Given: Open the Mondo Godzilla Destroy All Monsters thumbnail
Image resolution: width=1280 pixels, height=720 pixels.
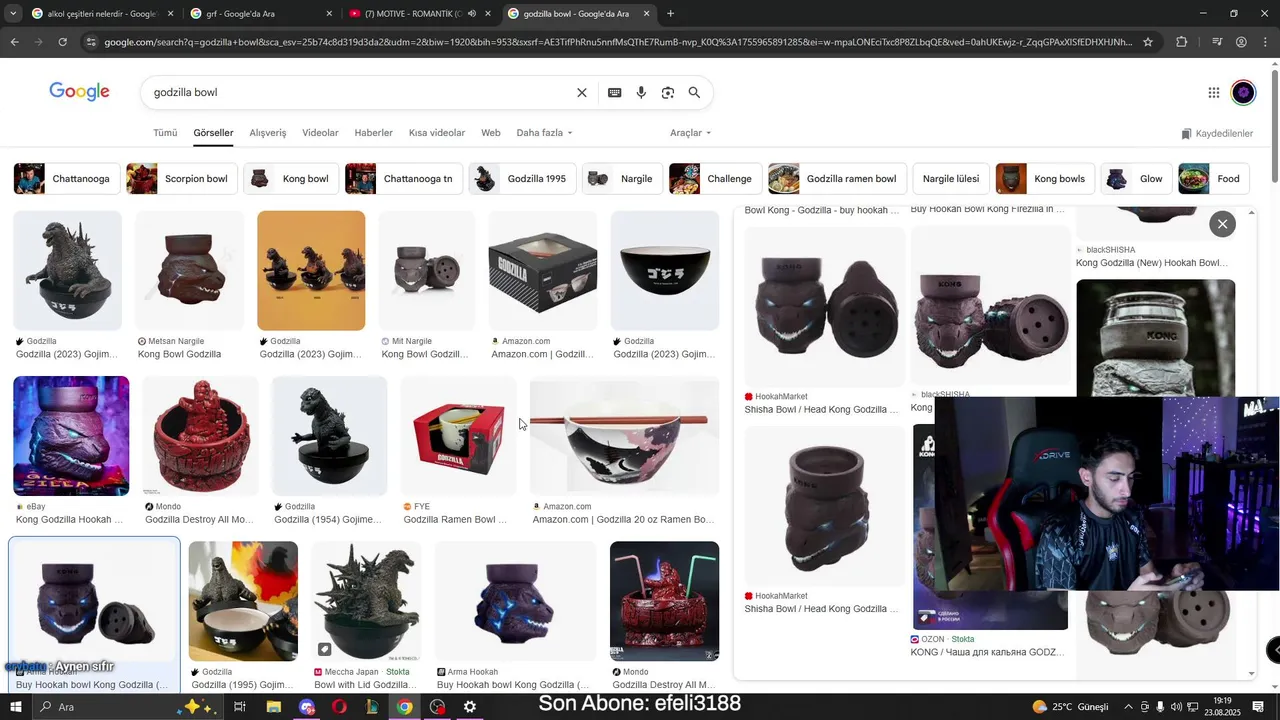Looking at the screenshot, I should click(200, 436).
